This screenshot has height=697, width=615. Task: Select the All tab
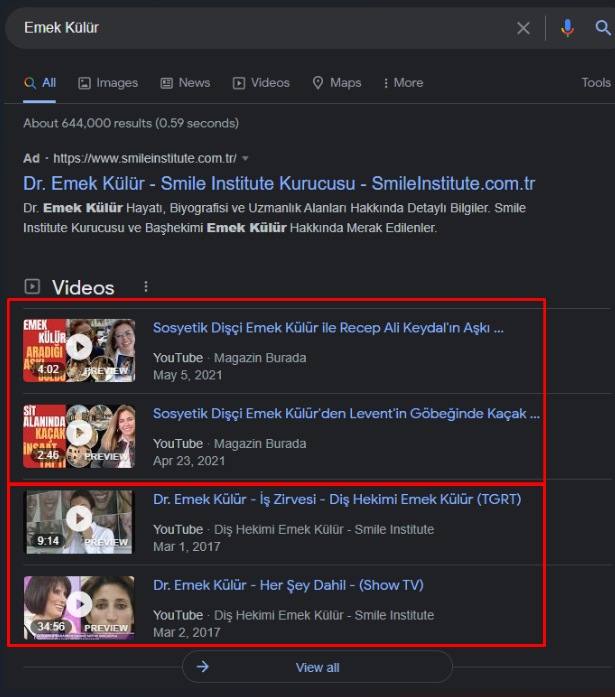[40, 83]
